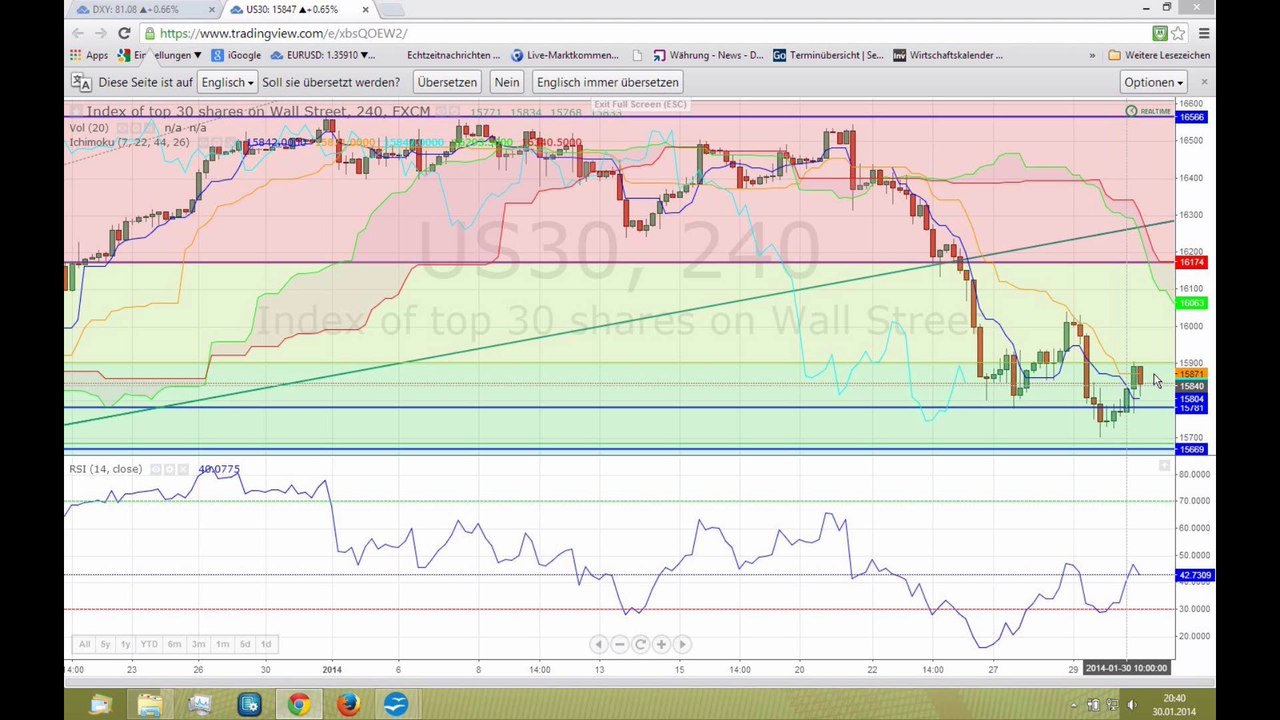1280x720 pixels.
Task: Open the Live-Marktkommen... bookmark
Action: pyautogui.click(x=565, y=55)
